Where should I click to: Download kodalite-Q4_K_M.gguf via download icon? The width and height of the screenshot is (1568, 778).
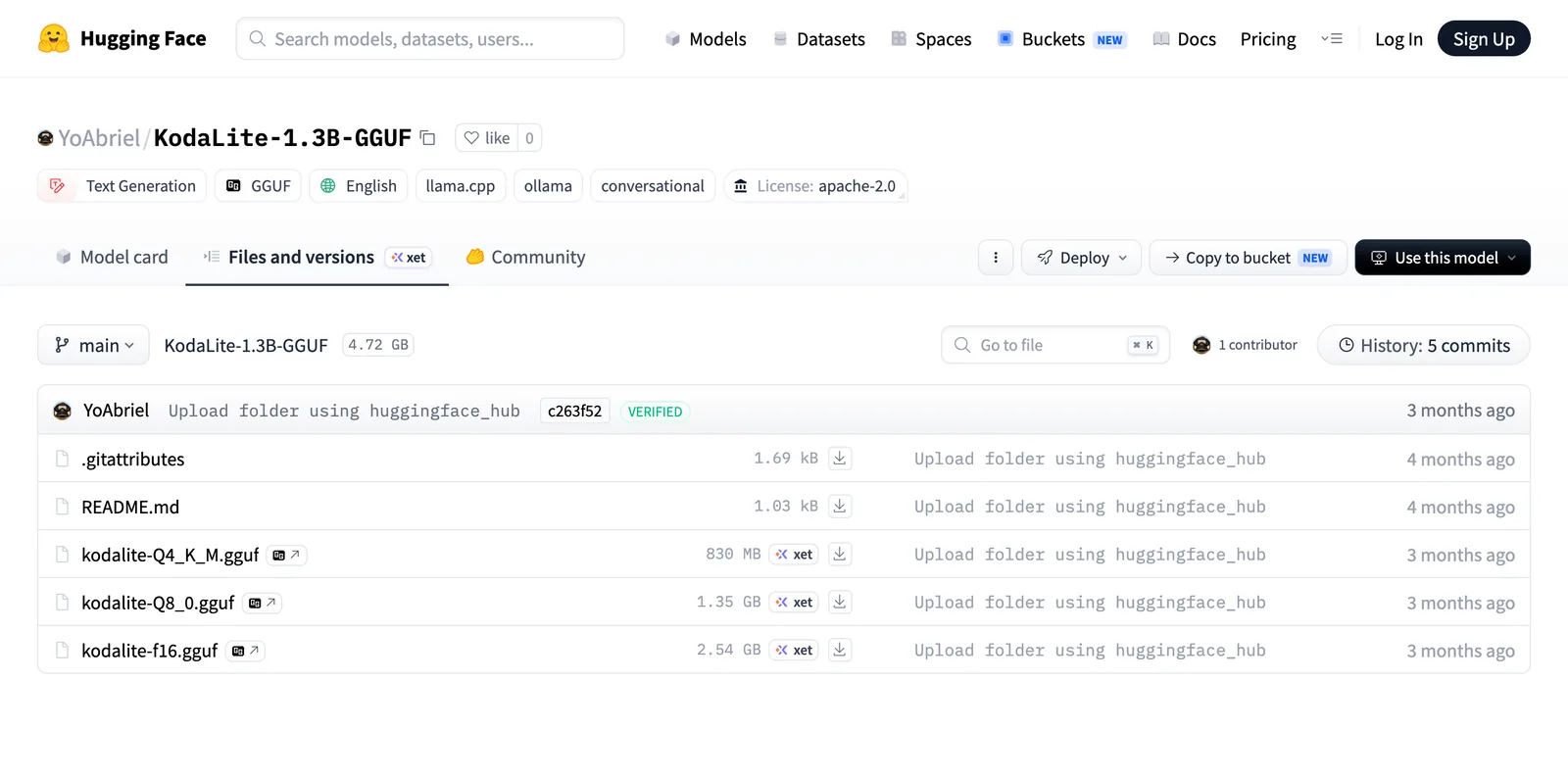tap(840, 555)
